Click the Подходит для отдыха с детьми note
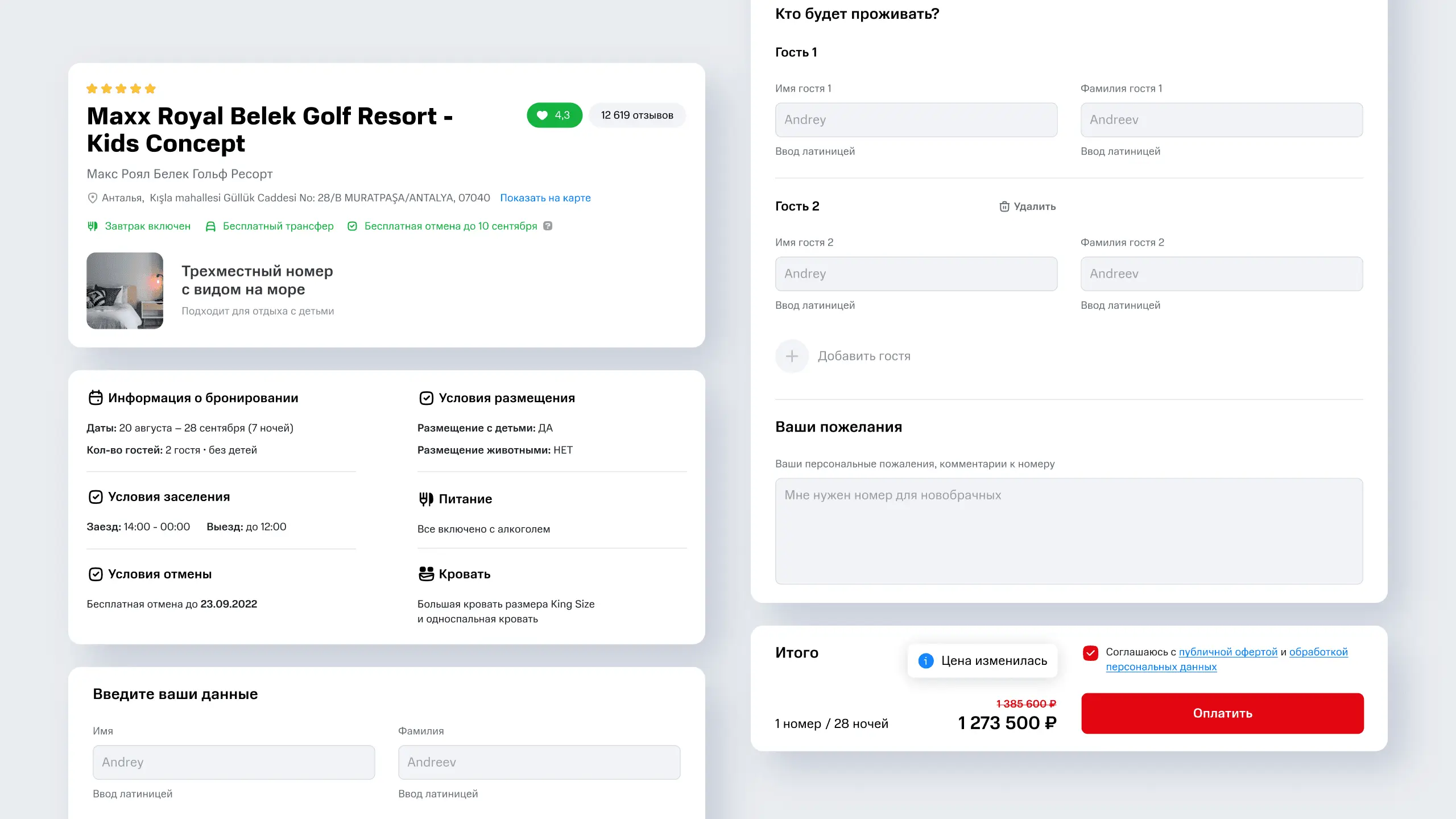1456x819 pixels. (258, 311)
